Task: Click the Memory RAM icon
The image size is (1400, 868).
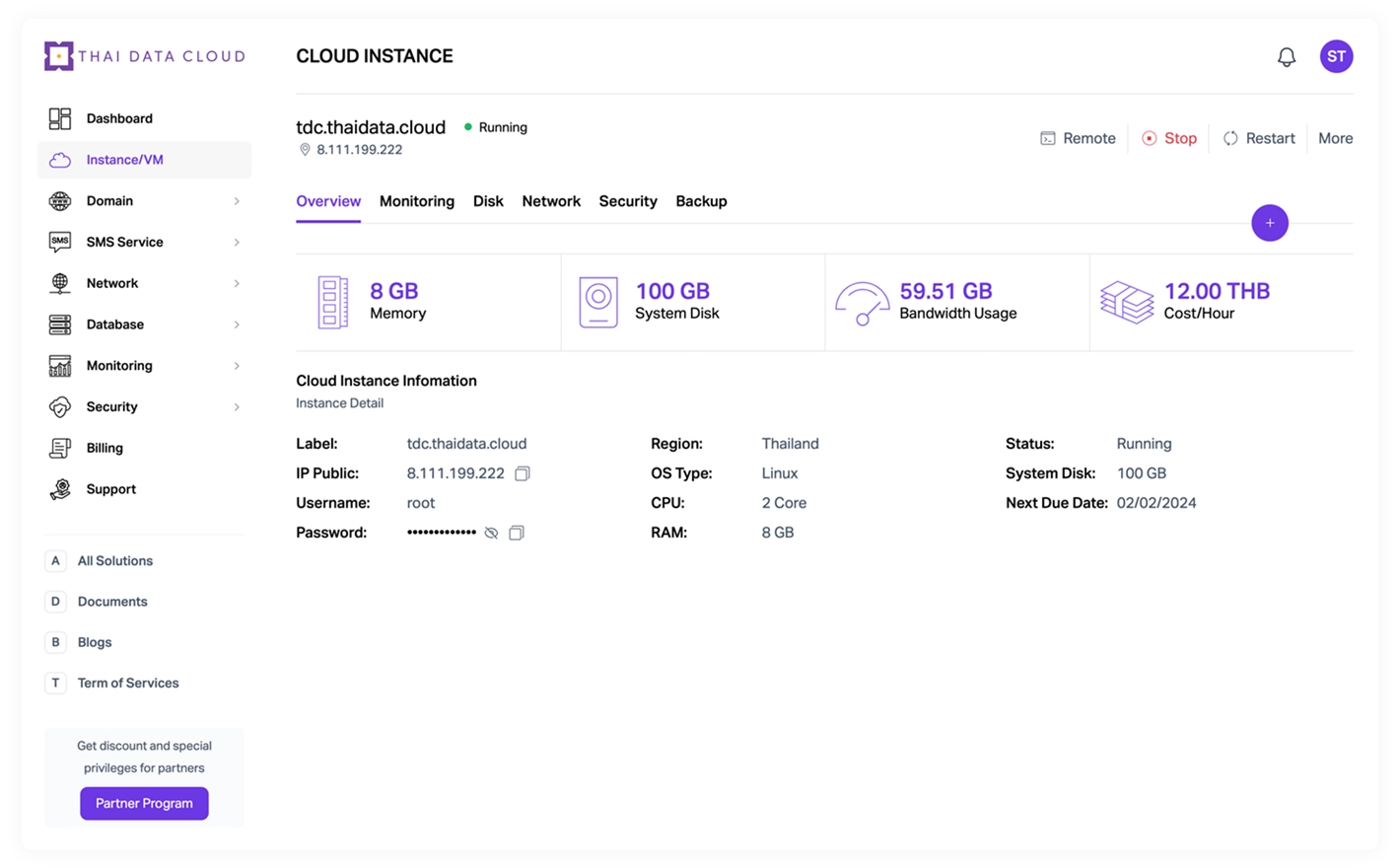Action: (333, 302)
